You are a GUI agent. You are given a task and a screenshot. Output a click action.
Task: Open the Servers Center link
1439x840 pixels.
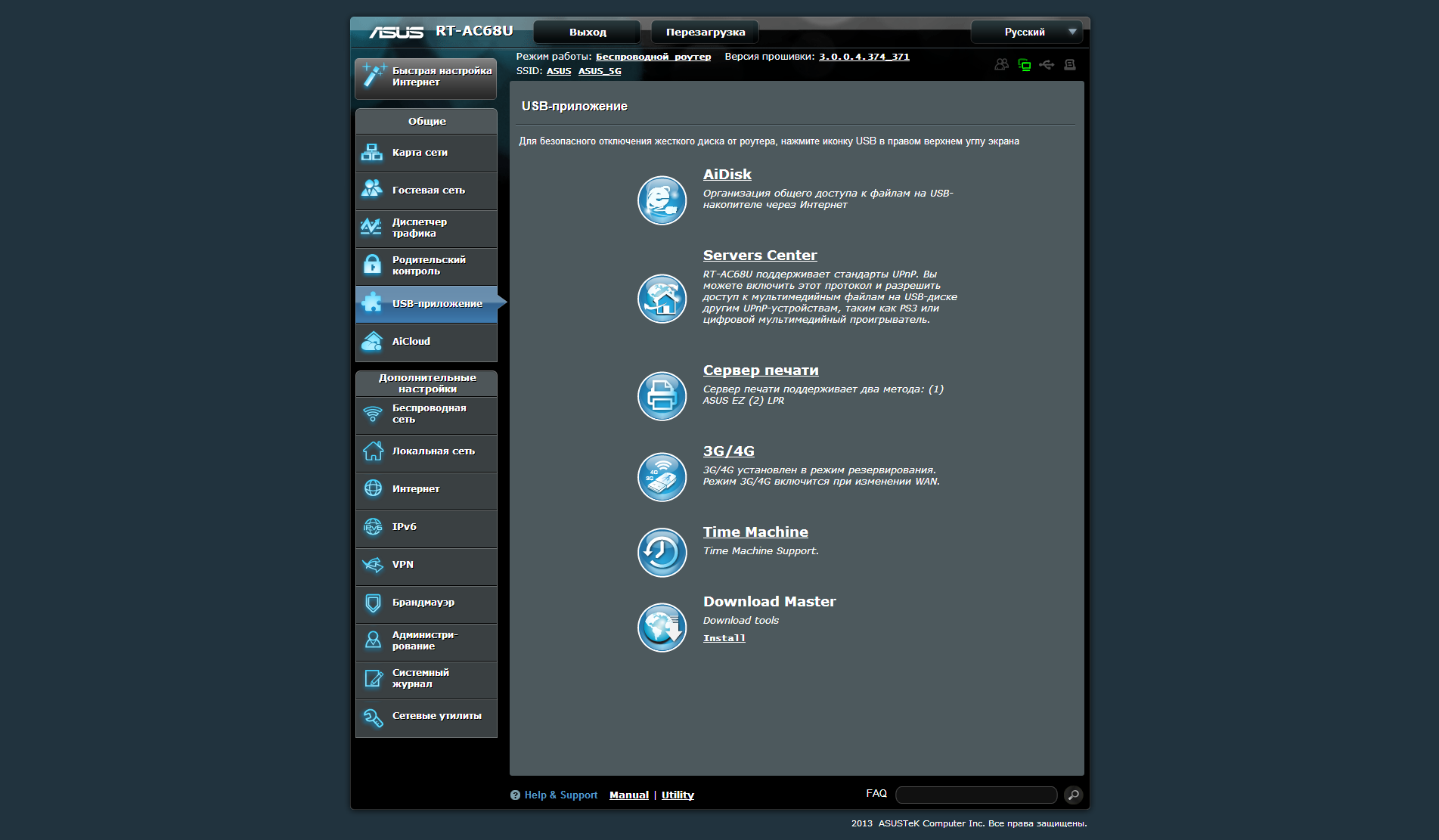[x=760, y=256]
